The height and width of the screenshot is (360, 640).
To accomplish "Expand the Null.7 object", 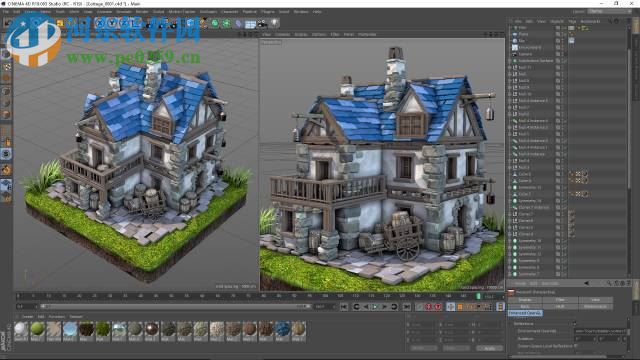I will pyautogui.click(x=510, y=108).
